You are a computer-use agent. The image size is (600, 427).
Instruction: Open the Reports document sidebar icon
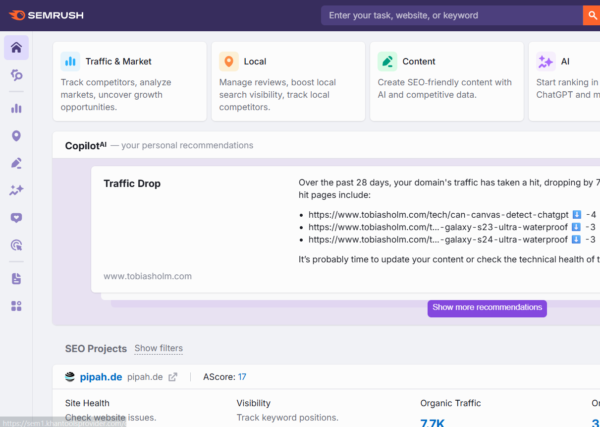click(x=16, y=279)
